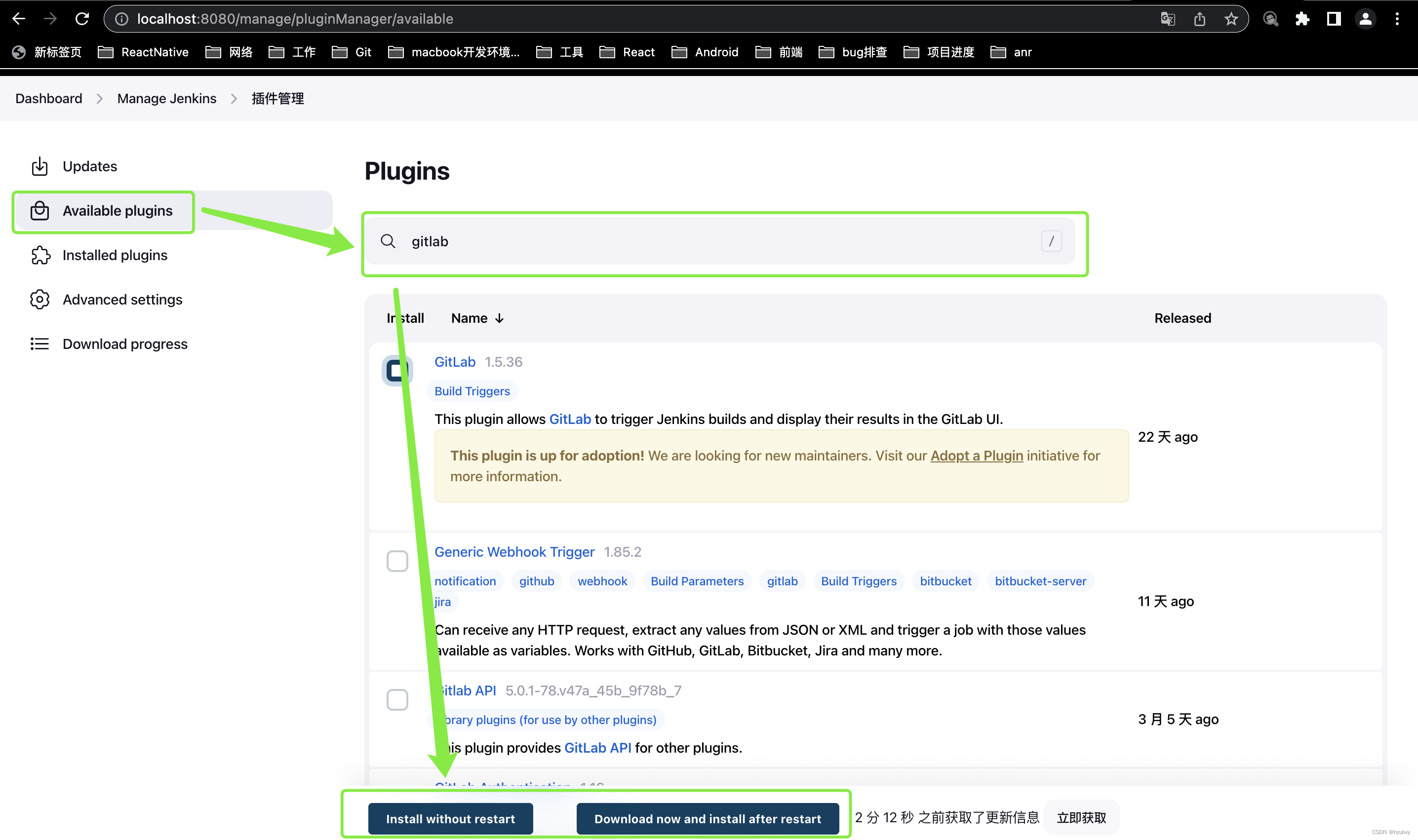Click the Advanced settings gear icon
The image size is (1418, 840).
[x=40, y=298]
